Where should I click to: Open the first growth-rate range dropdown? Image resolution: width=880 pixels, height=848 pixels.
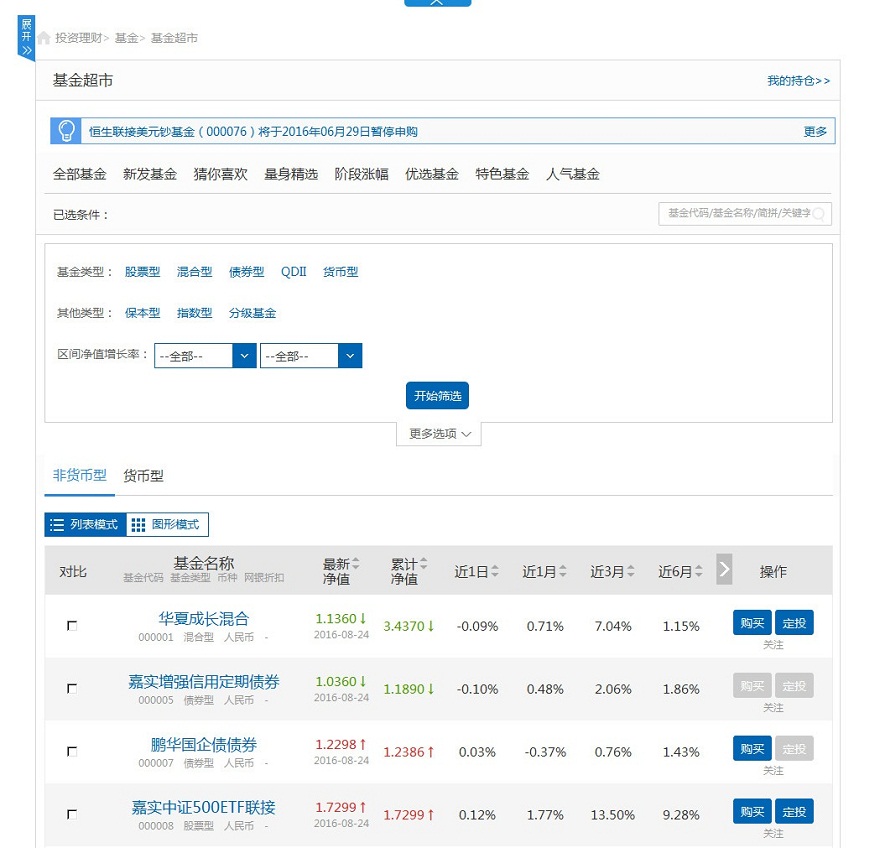point(205,356)
